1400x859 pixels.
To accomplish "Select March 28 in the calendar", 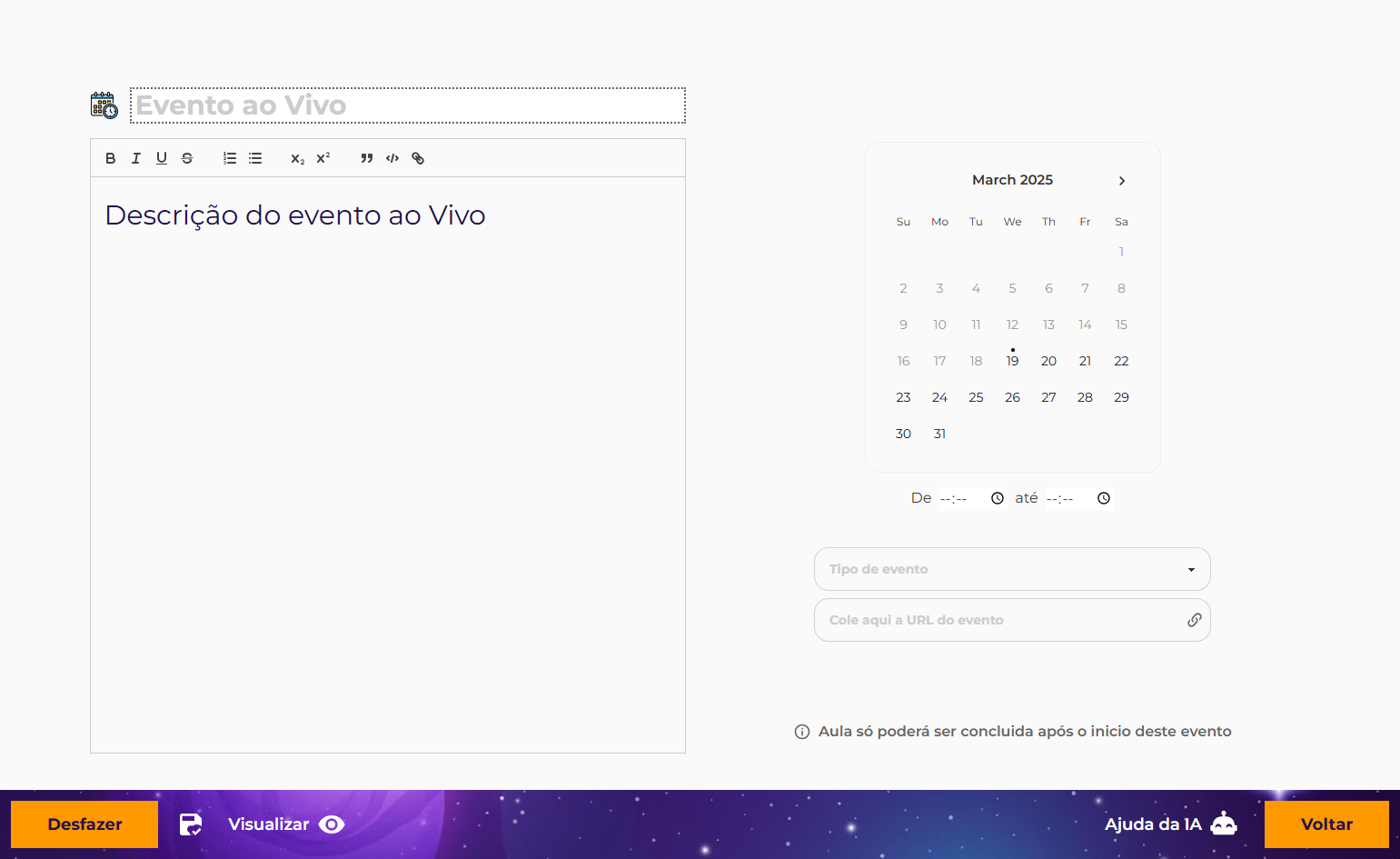I will (1085, 397).
